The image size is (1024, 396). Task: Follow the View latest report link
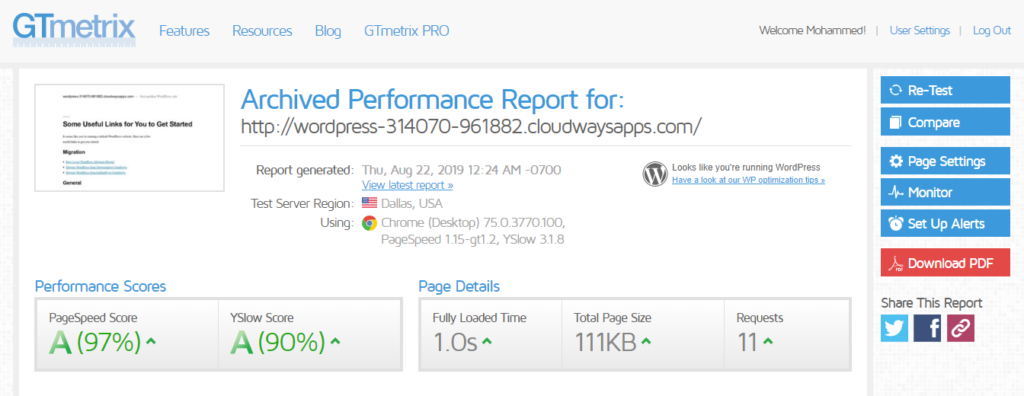tap(408, 185)
